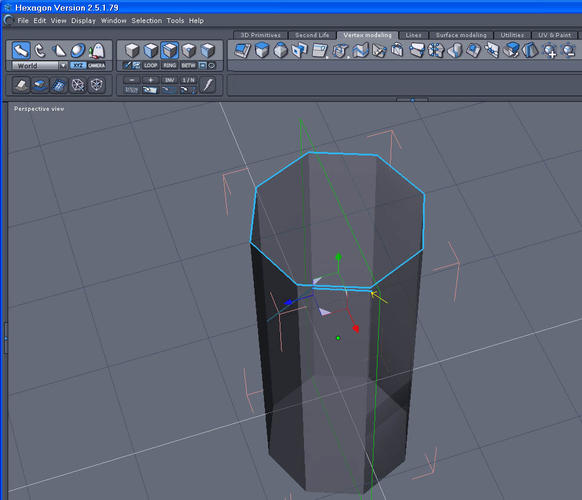Open the 3D Primitives tab

pos(260,35)
